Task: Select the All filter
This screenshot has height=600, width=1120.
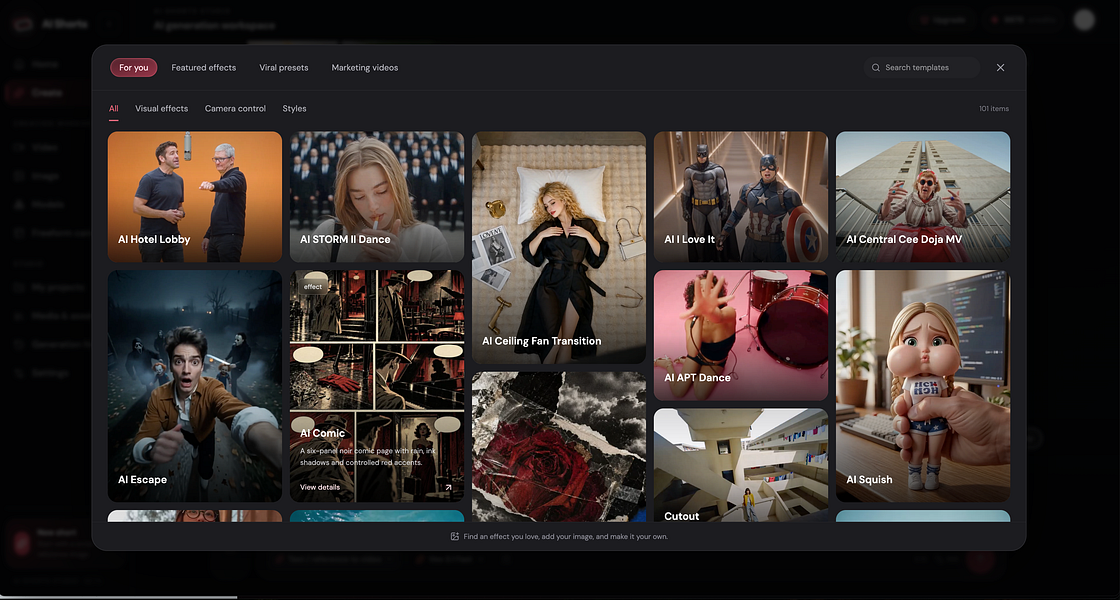Action: click(x=114, y=109)
